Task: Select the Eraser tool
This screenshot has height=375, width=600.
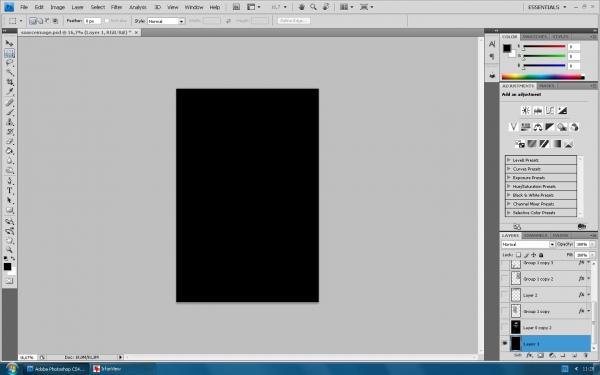Action: 10,142
